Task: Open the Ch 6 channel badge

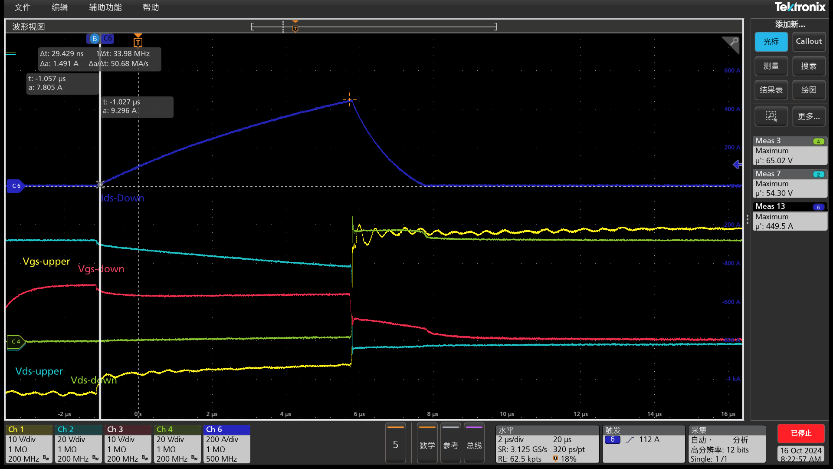Action: [227, 444]
